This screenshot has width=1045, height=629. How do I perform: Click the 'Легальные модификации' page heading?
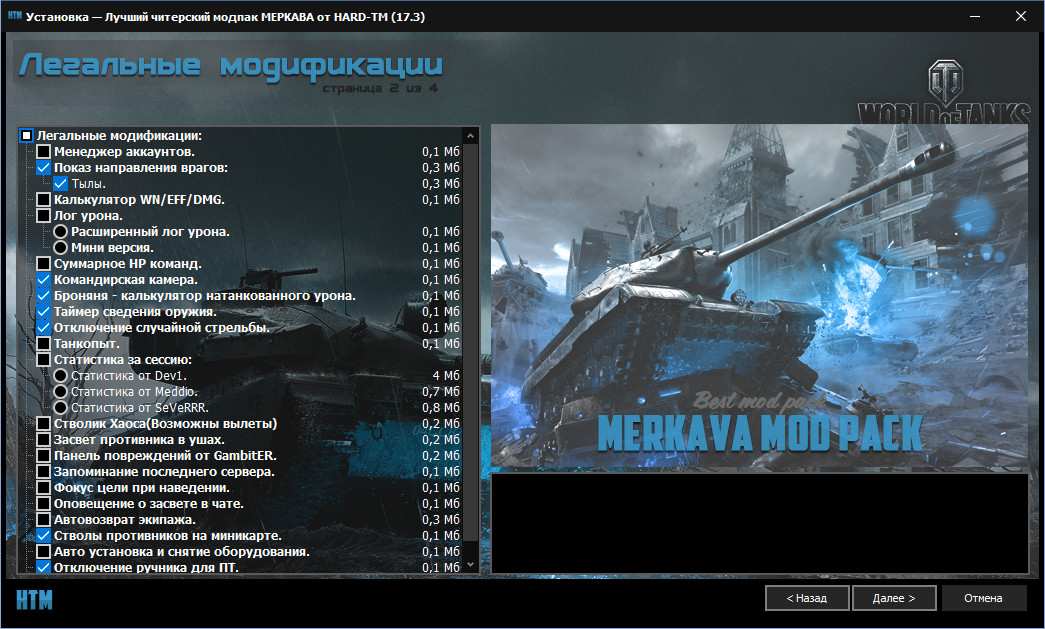tap(231, 66)
